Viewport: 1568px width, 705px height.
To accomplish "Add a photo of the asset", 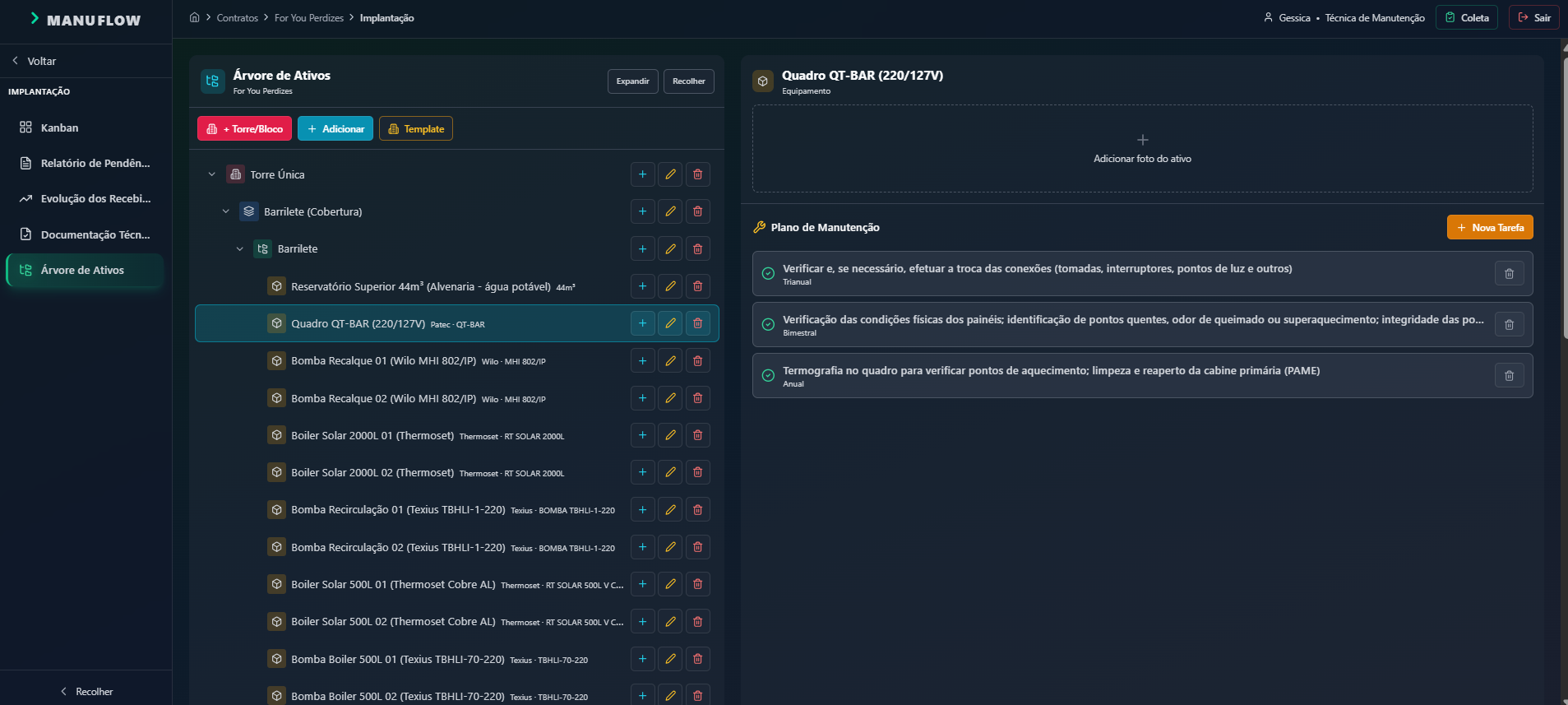I will point(1142,149).
